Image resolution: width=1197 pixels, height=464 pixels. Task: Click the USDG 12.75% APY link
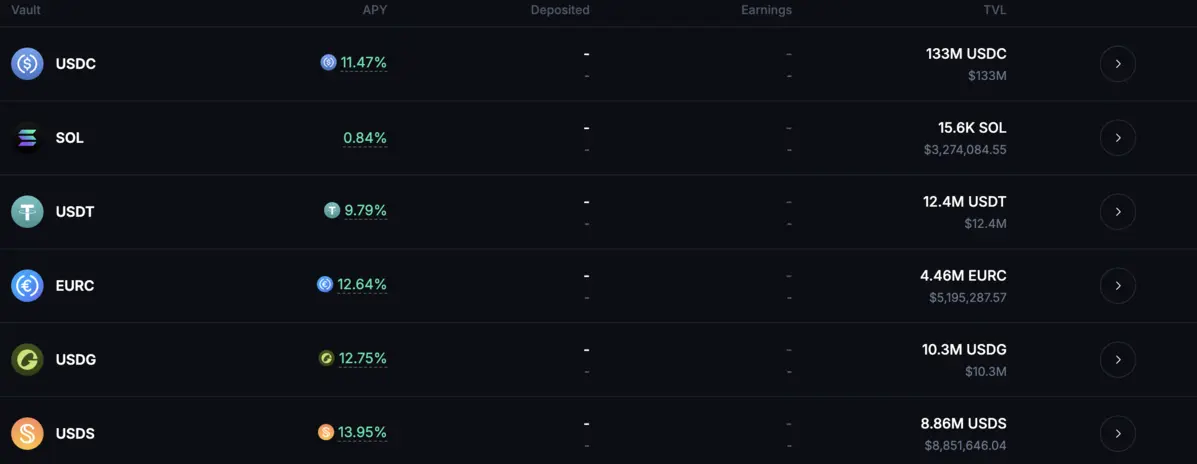363,358
